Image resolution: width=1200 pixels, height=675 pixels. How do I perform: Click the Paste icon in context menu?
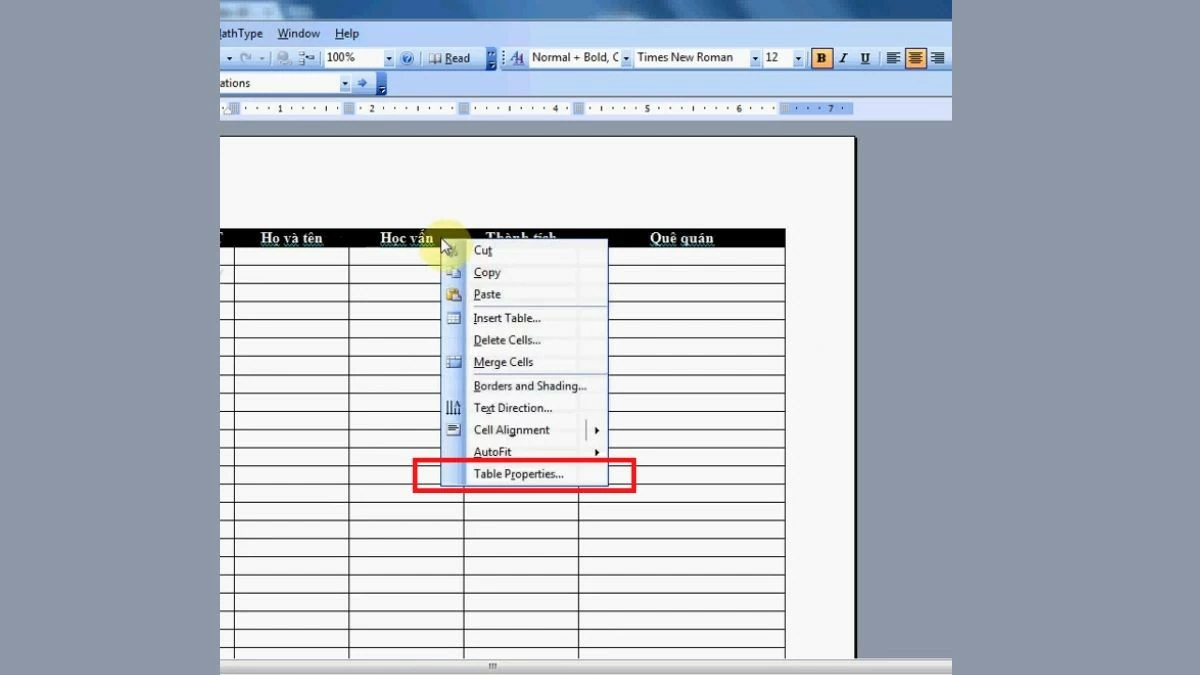point(454,295)
